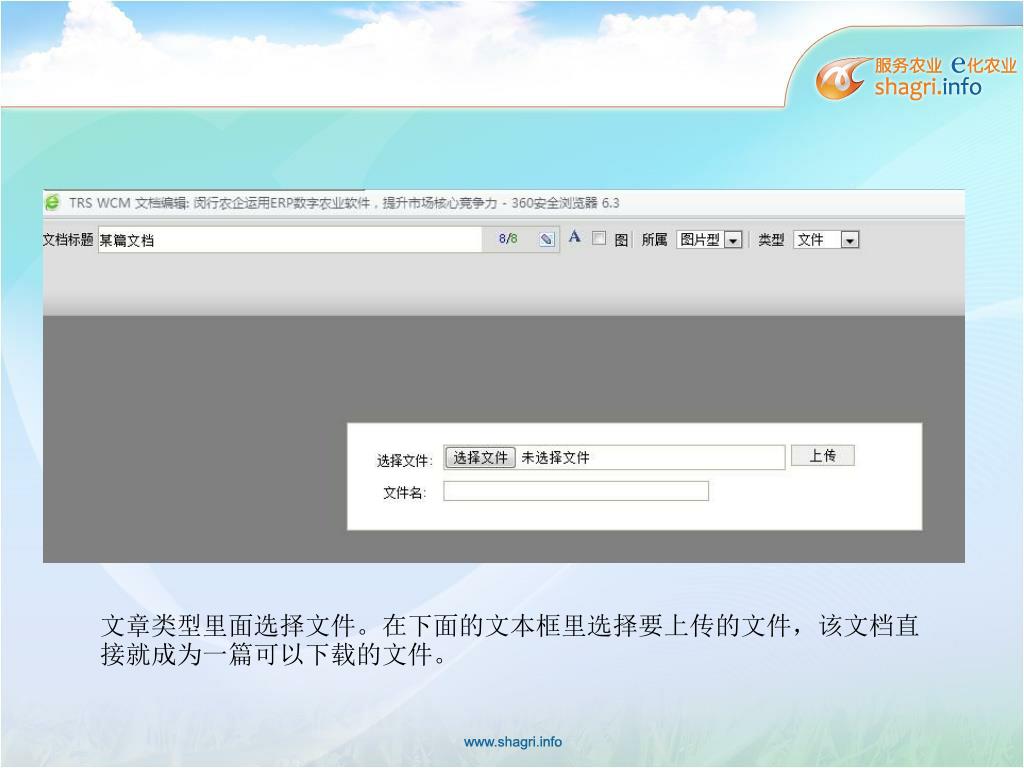This screenshot has height=768, width=1024.
Task: Click the 8/8 character counter
Action: pos(508,239)
